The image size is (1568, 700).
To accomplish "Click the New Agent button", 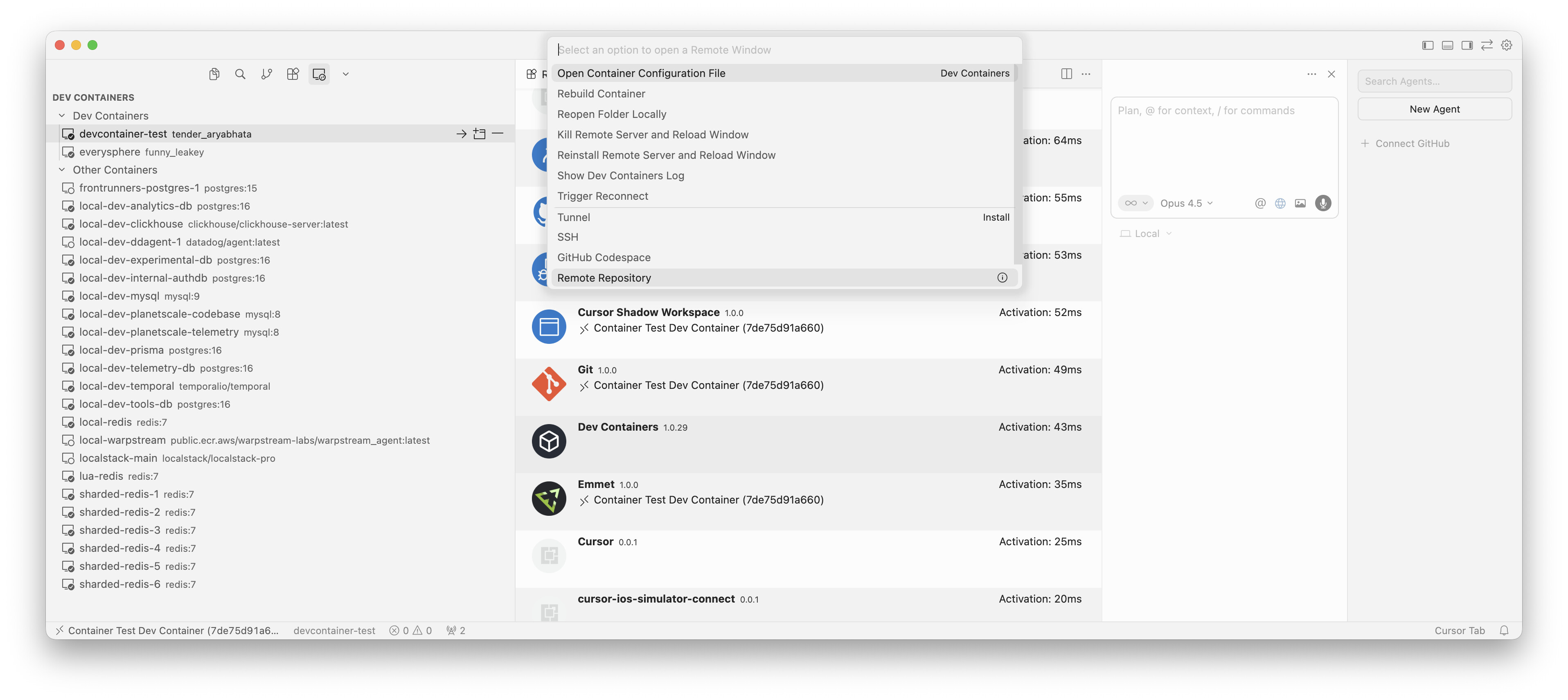I will click(1434, 109).
